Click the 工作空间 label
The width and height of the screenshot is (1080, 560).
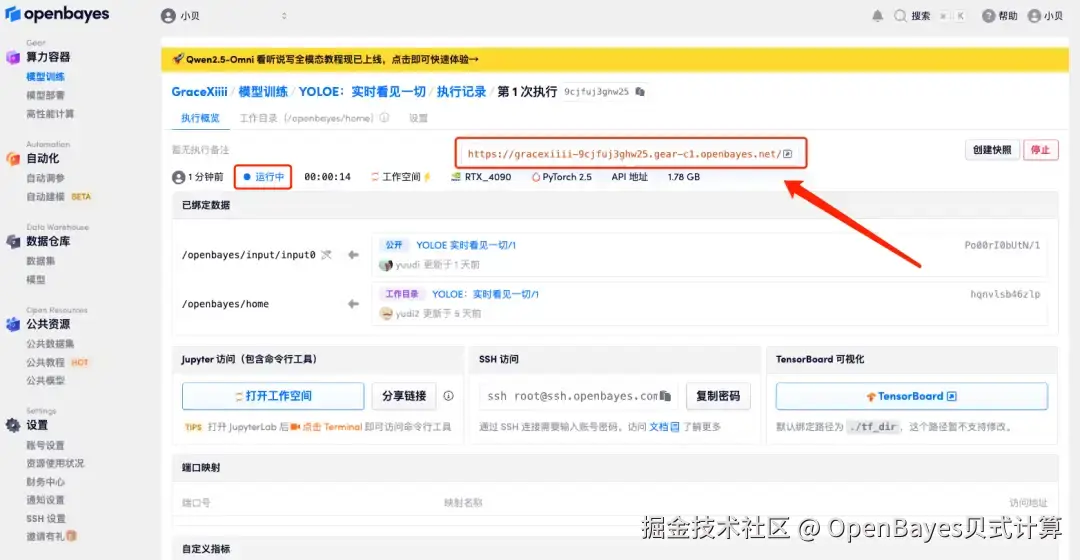(401, 177)
